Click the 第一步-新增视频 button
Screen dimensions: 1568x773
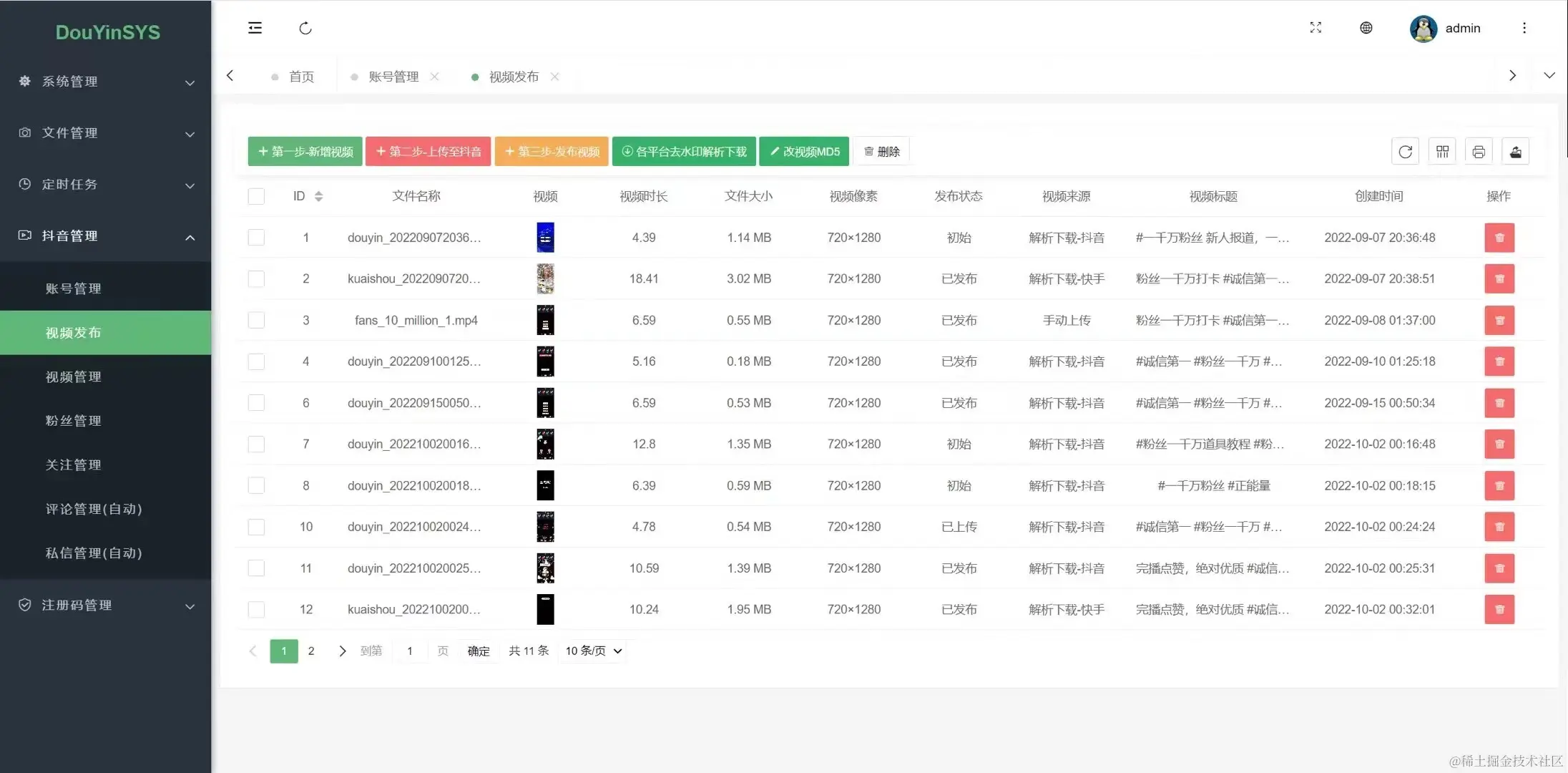(x=305, y=152)
